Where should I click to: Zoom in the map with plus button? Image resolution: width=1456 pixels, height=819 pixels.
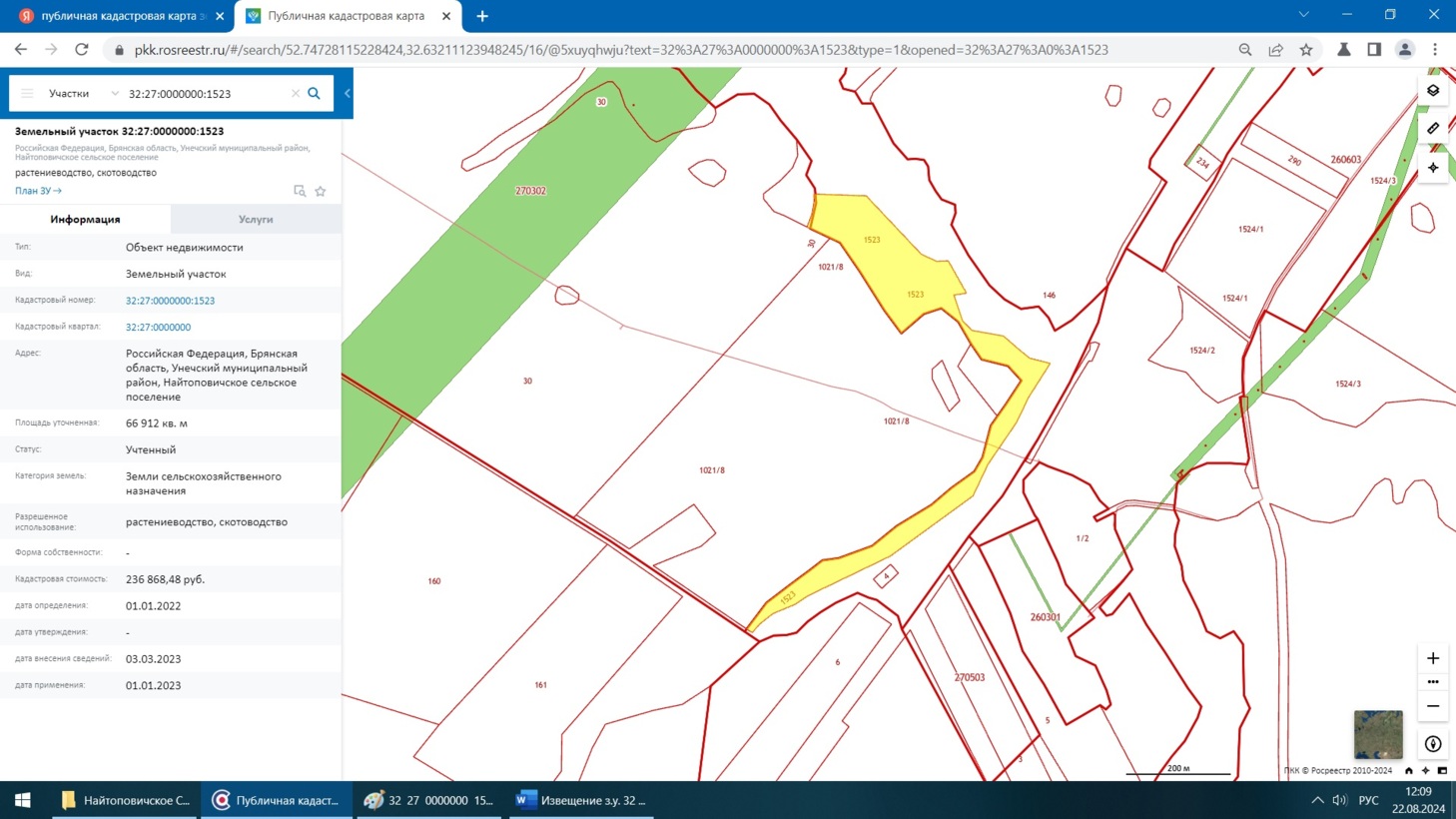coord(1432,658)
